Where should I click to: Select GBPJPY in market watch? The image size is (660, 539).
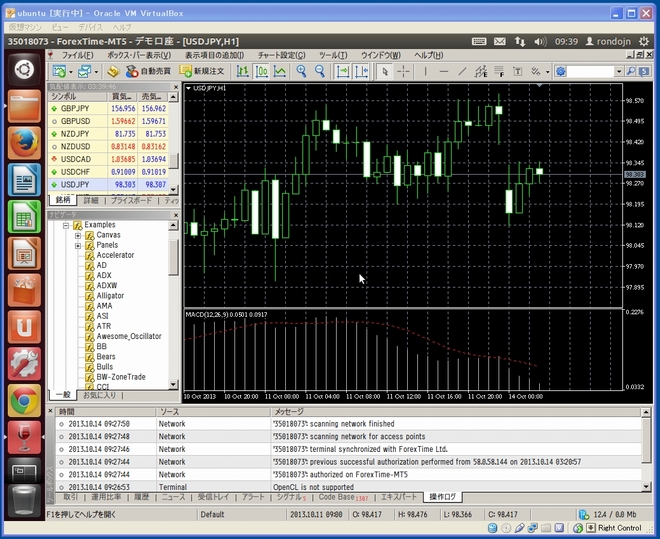click(108, 109)
